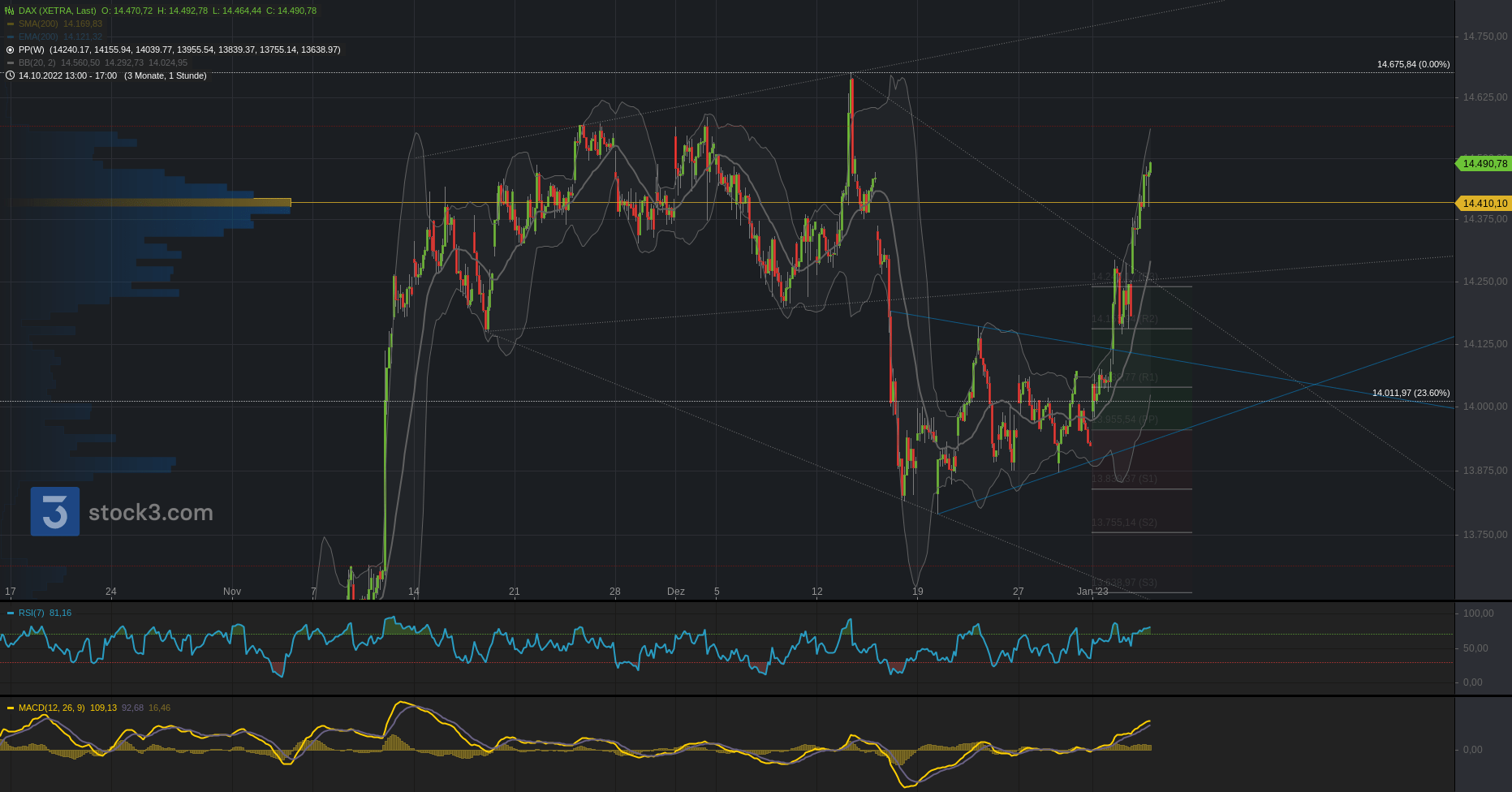The width and height of the screenshot is (1512, 792).
Task: Click the yellow 14.410,10 price level tag
Action: coord(1484,204)
